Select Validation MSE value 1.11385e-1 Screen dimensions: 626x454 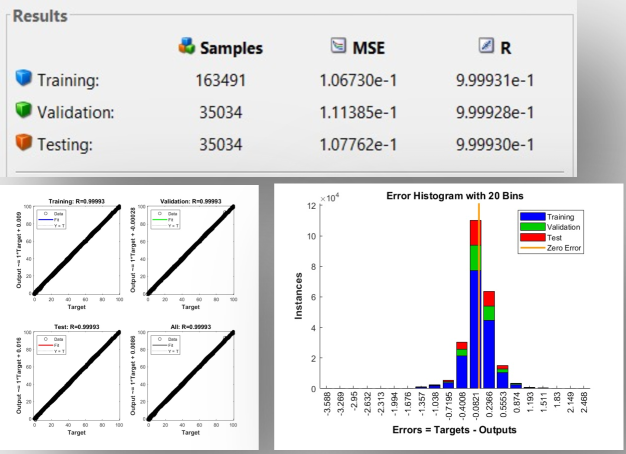click(x=358, y=113)
